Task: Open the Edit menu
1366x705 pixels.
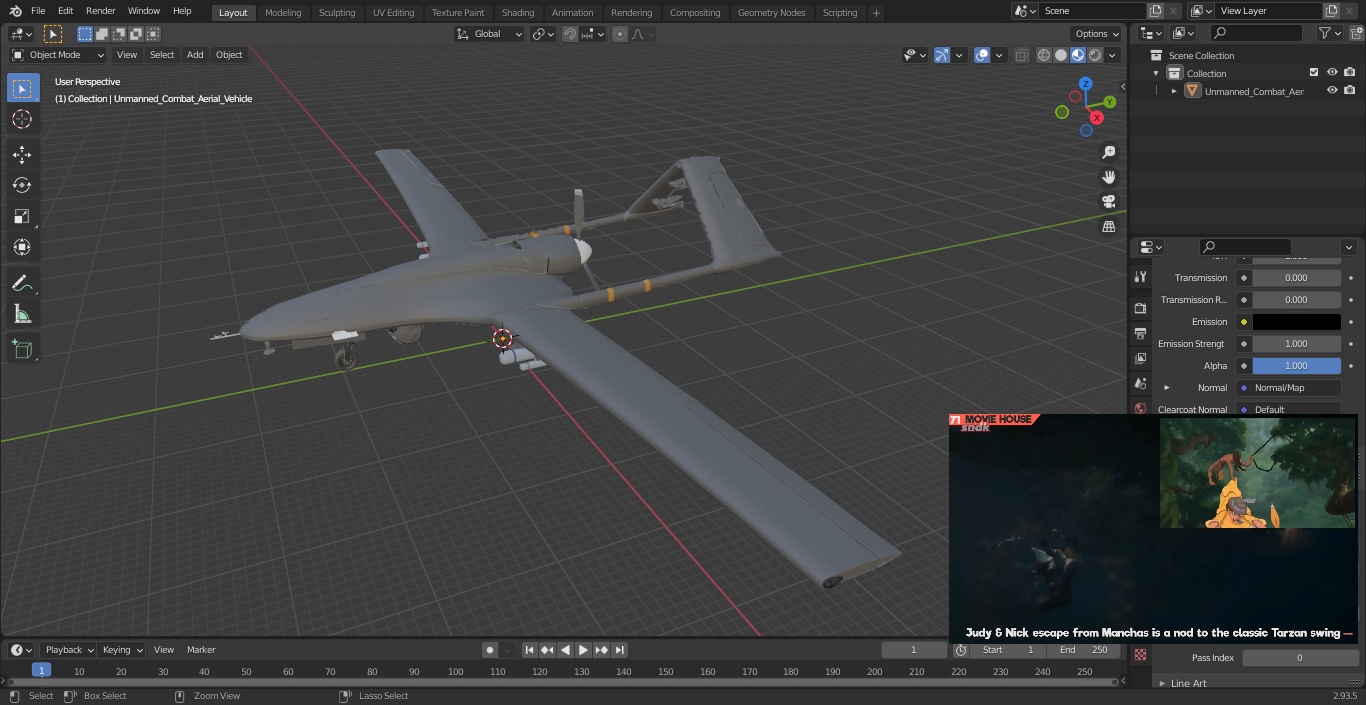Action: (65, 11)
